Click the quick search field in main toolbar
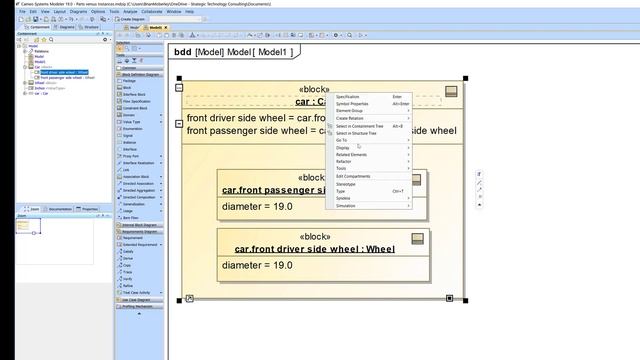The width and height of the screenshot is (640, 360). (x=176, y=19)
